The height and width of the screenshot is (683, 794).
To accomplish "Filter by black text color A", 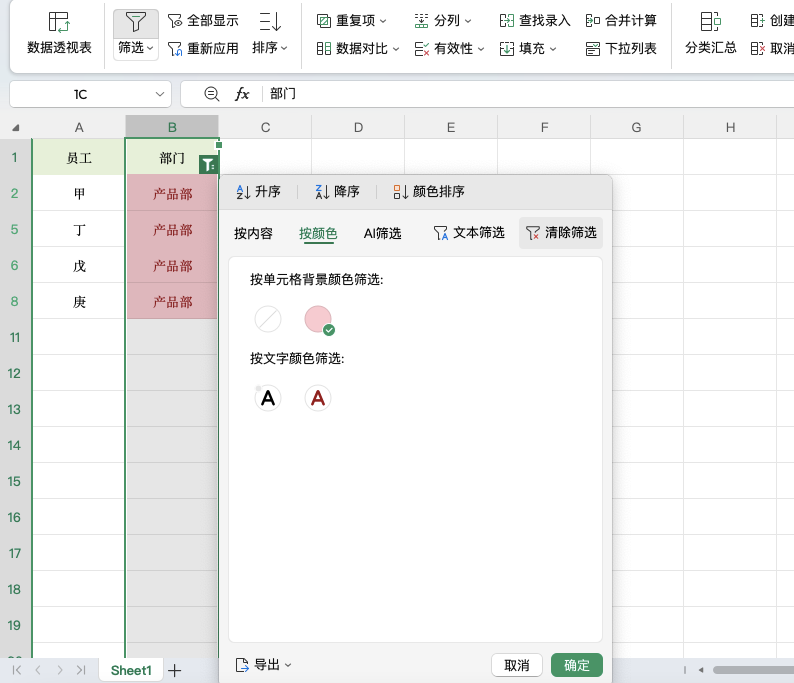I will pos(268,398).
